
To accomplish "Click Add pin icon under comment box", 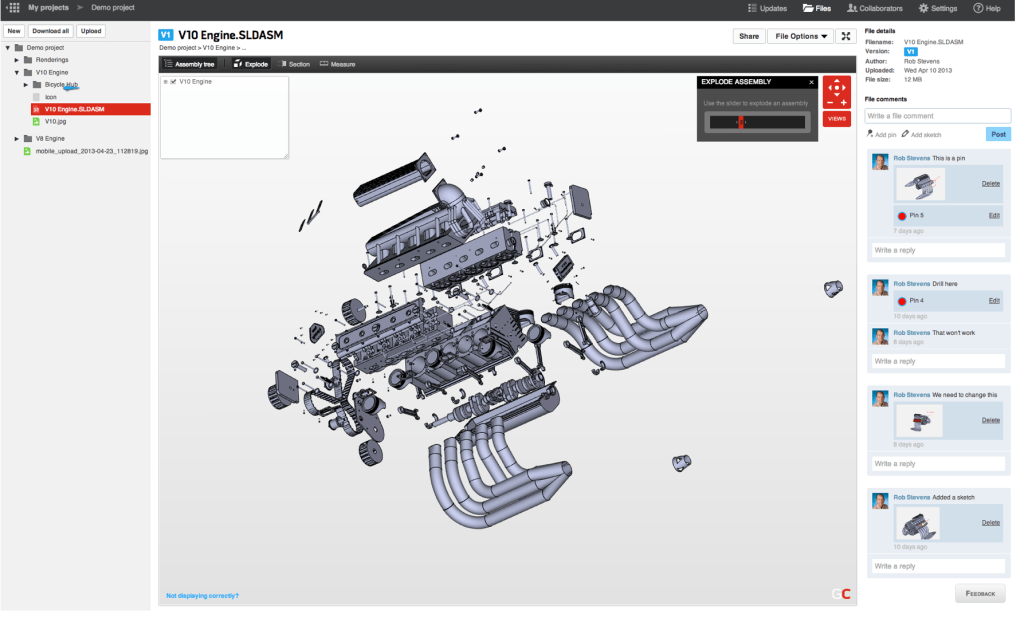I will pos(871,133).
